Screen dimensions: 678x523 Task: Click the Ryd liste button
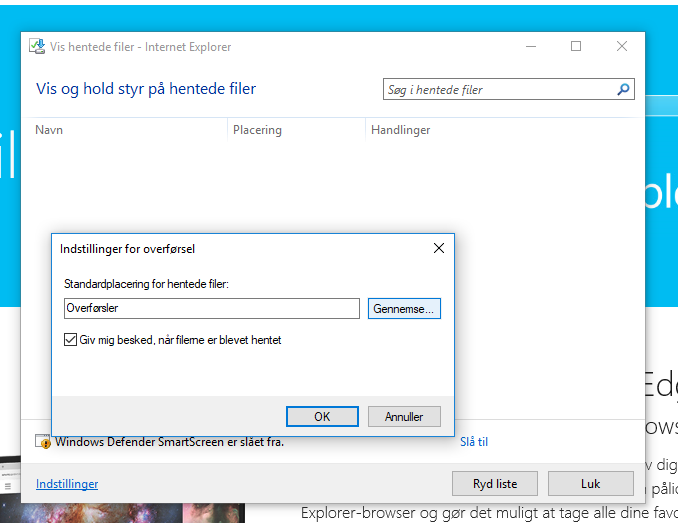pos(495,484)
